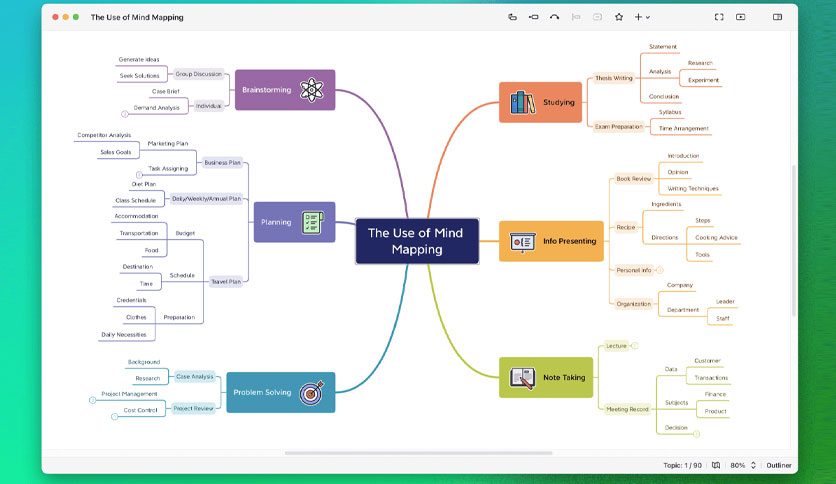
Task: Select the central topic The Use of Mind Mapping
Action: click(417, 241)
